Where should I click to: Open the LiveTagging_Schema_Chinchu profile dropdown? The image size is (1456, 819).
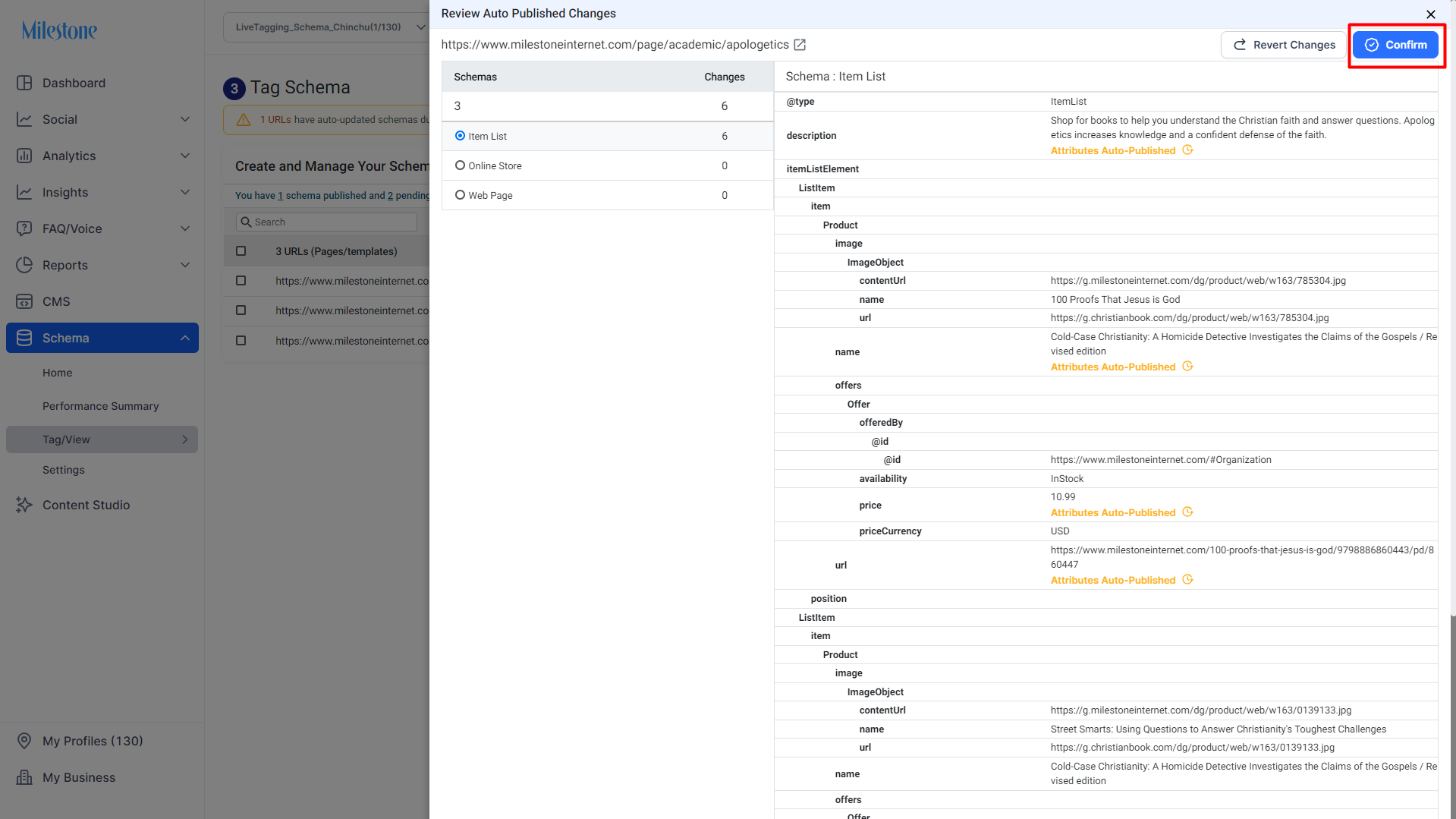(x=326, y=27)
